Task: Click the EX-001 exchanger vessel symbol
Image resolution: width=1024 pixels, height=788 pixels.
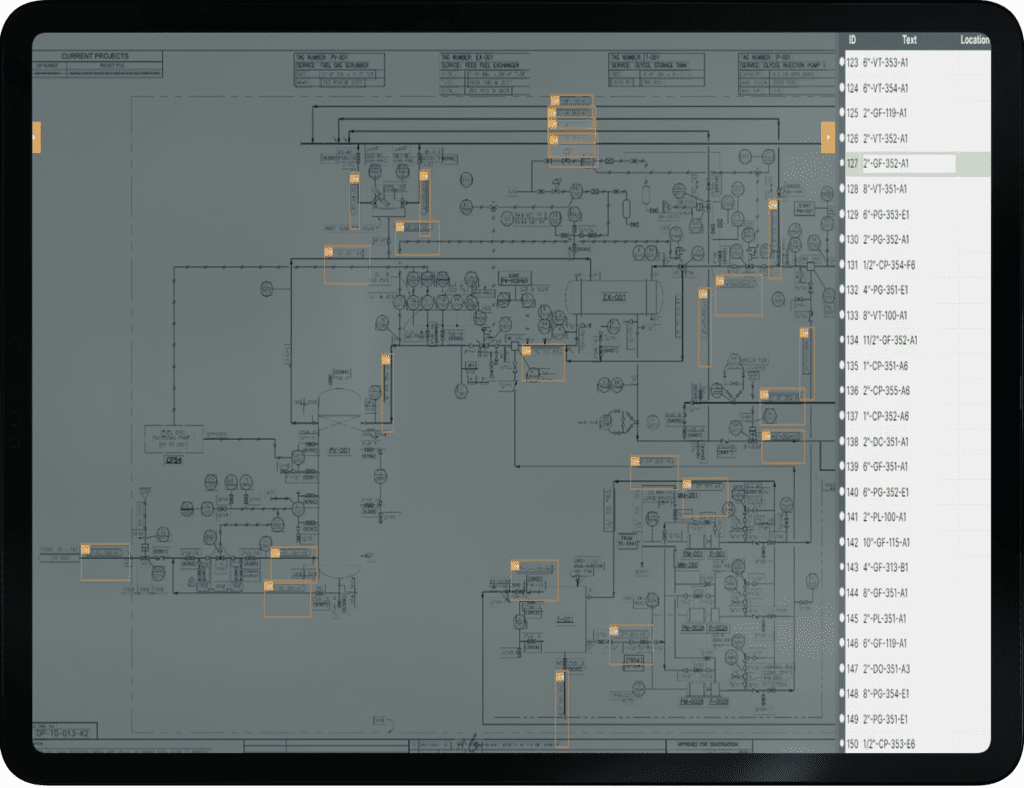Action: coord(613,296)
